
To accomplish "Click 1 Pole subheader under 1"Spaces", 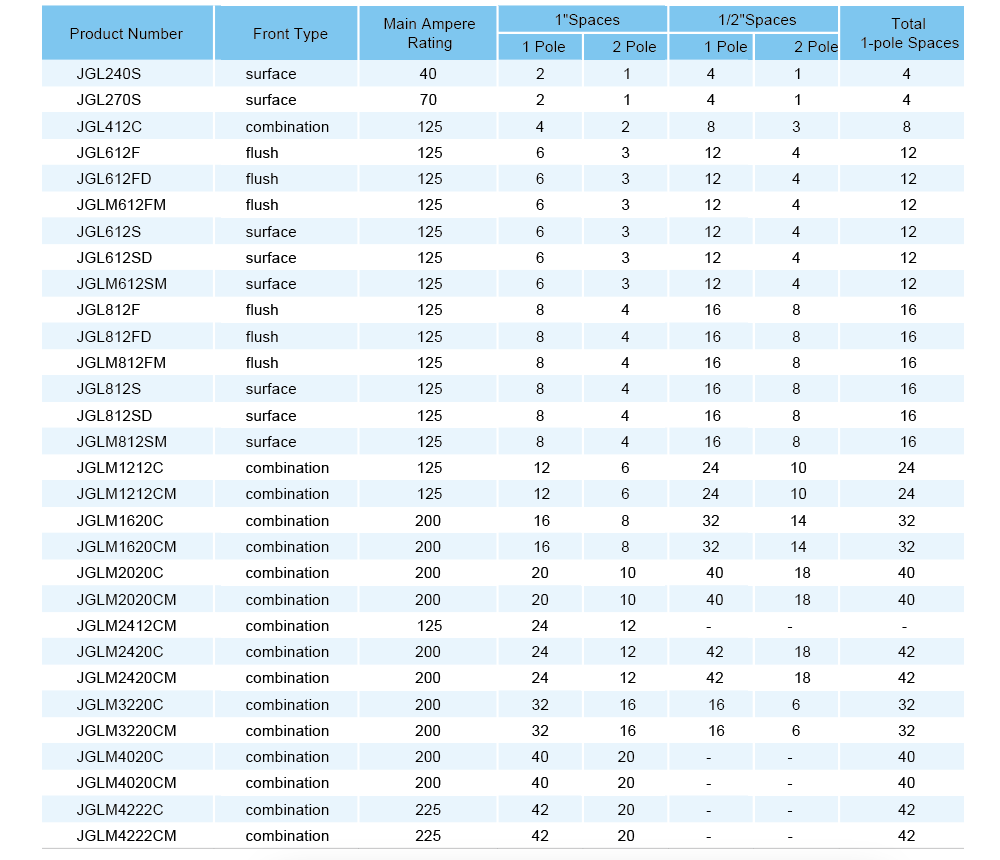I will pyautogui.click(x=543, y=47).
